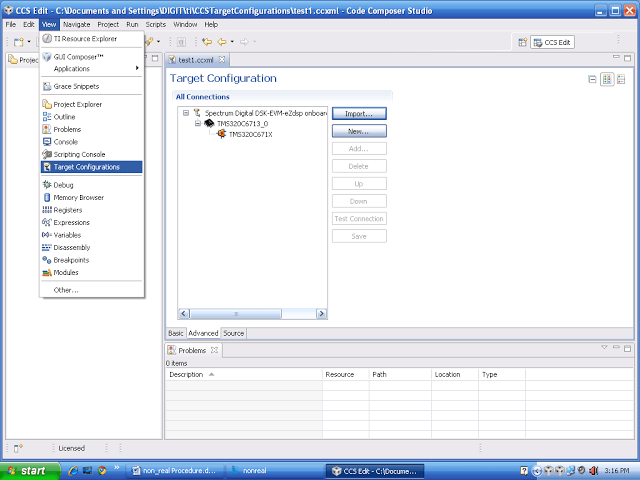Open the Variables view

pyautogui.click(x=91, y=235)
